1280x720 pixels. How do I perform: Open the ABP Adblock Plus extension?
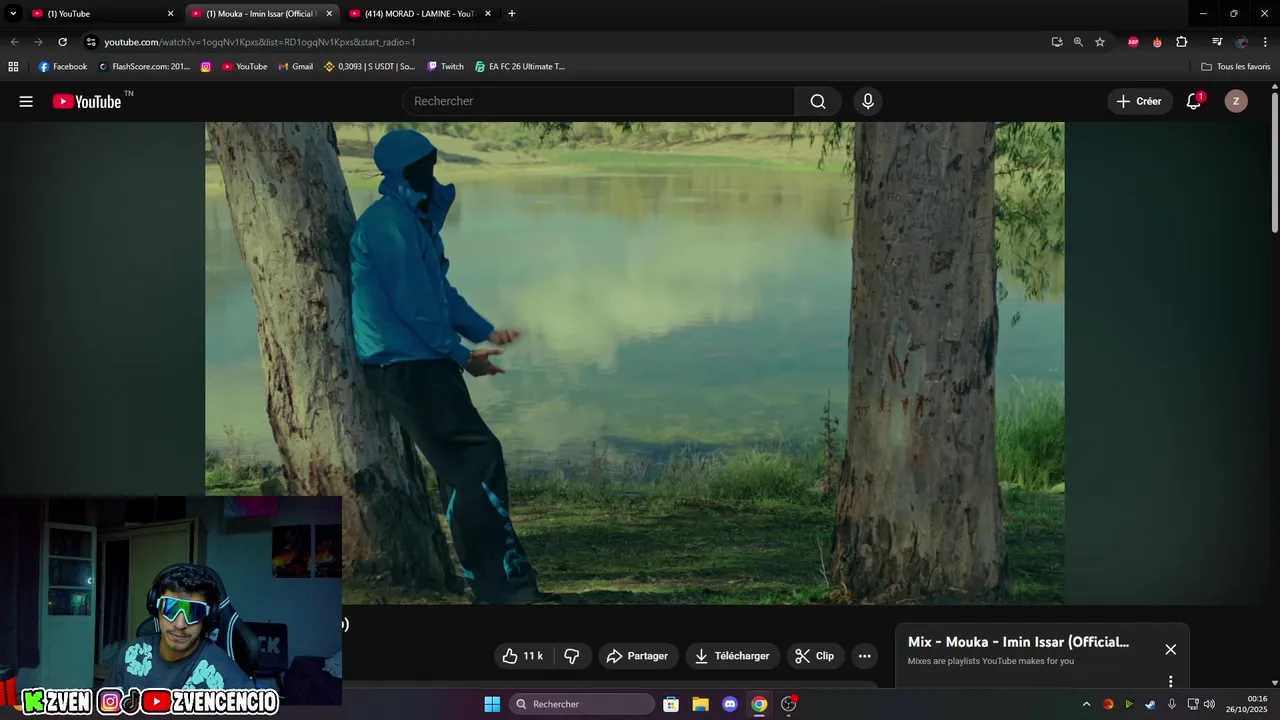1133,42
